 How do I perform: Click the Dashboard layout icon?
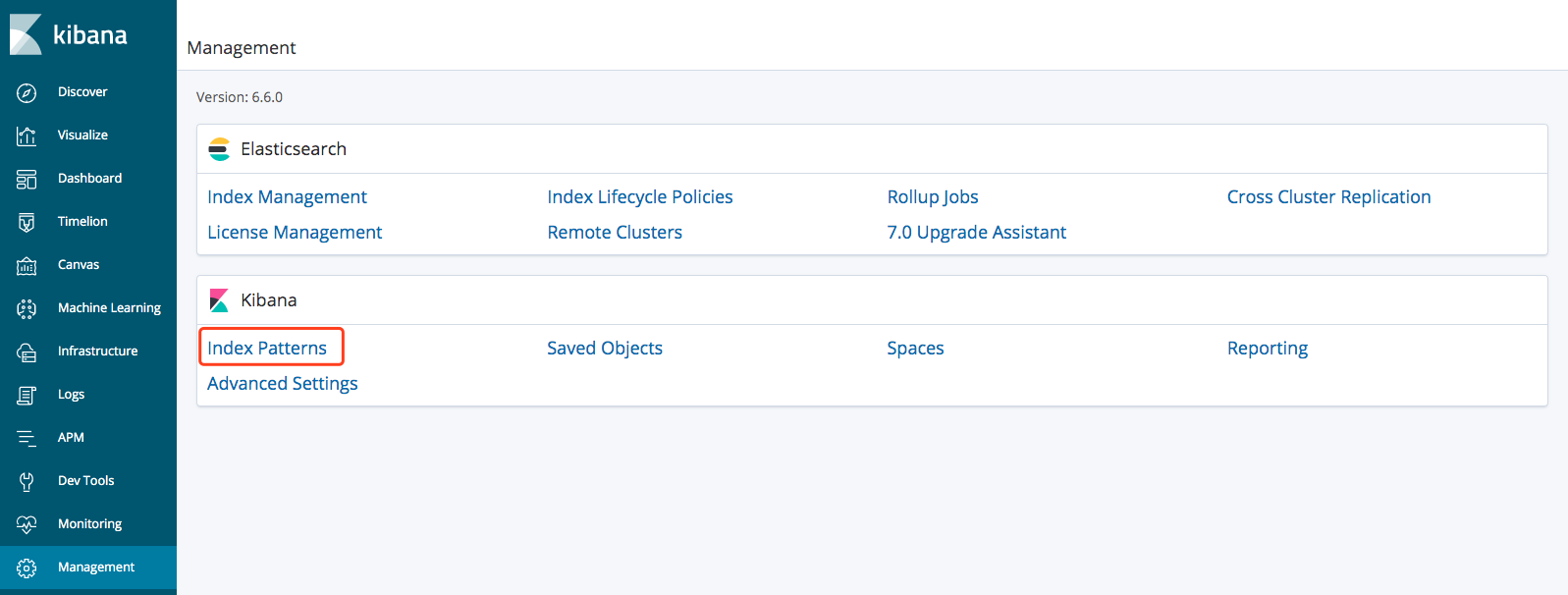coord(27,179)
